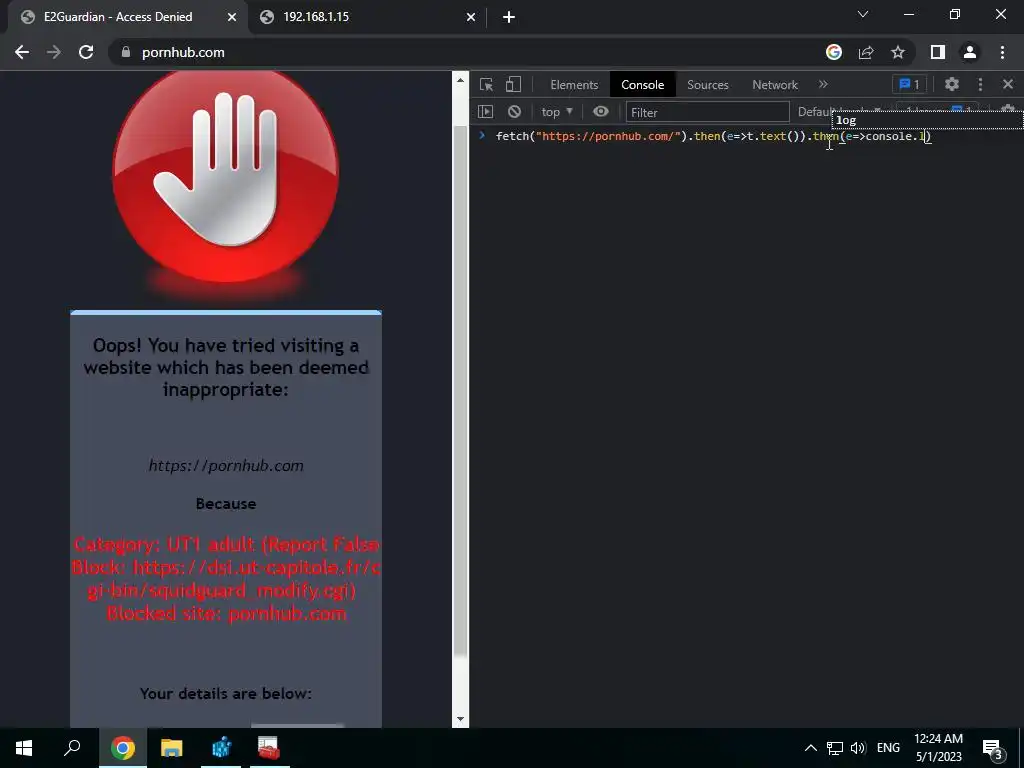
Task: Click the red stop hand image
Action: (x=226, y=175)
